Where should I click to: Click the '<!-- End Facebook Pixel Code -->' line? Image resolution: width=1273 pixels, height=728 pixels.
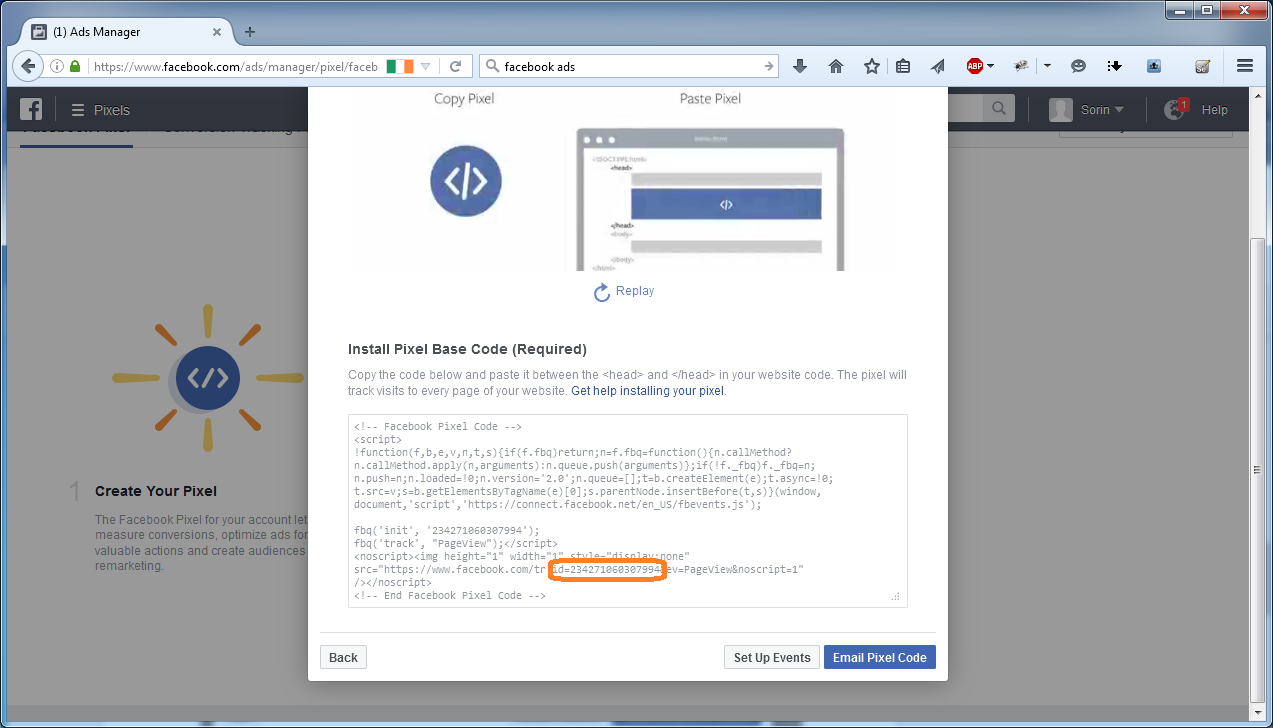coord(450,595)
